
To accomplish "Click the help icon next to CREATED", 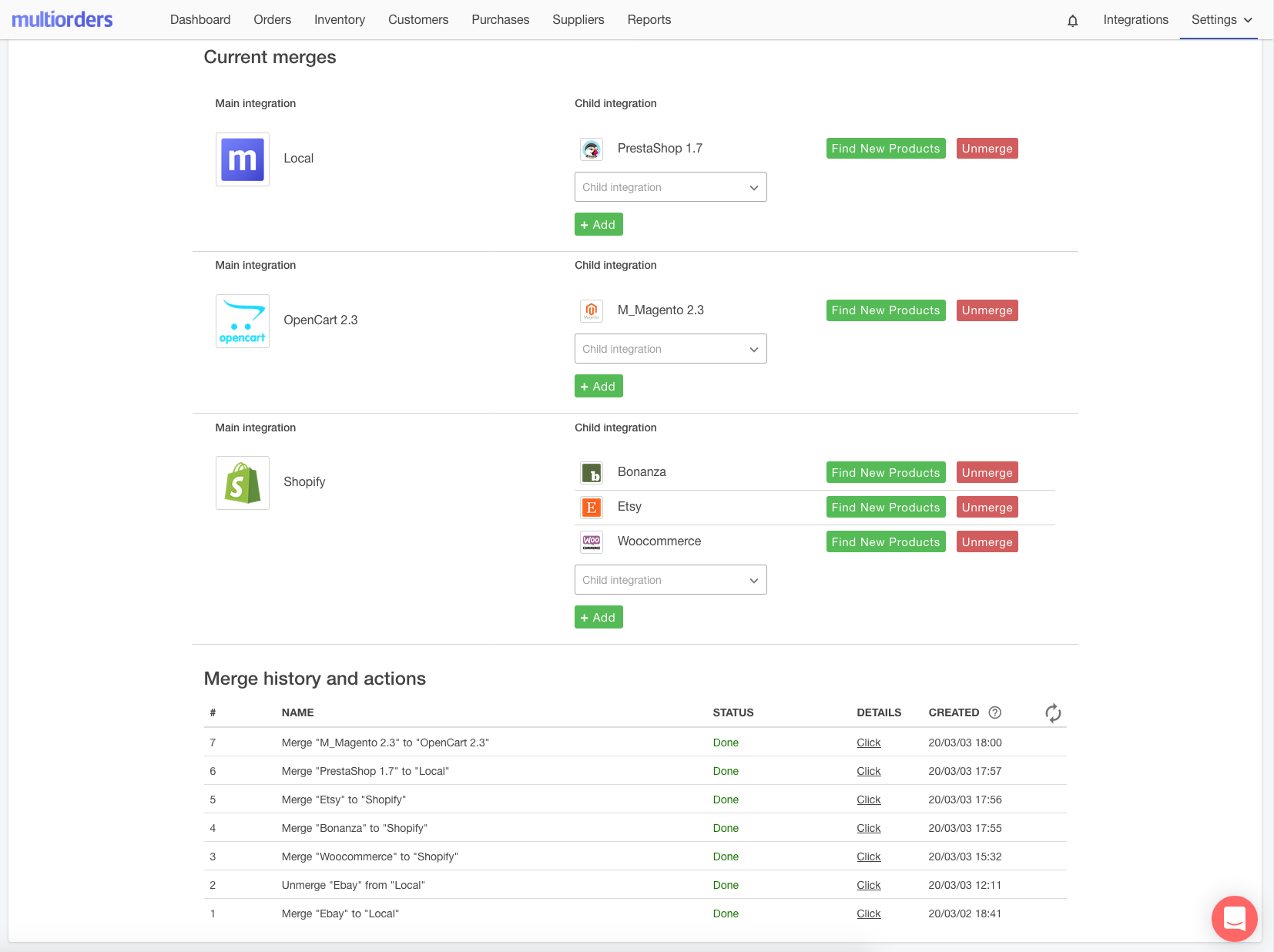I will 995,712.
